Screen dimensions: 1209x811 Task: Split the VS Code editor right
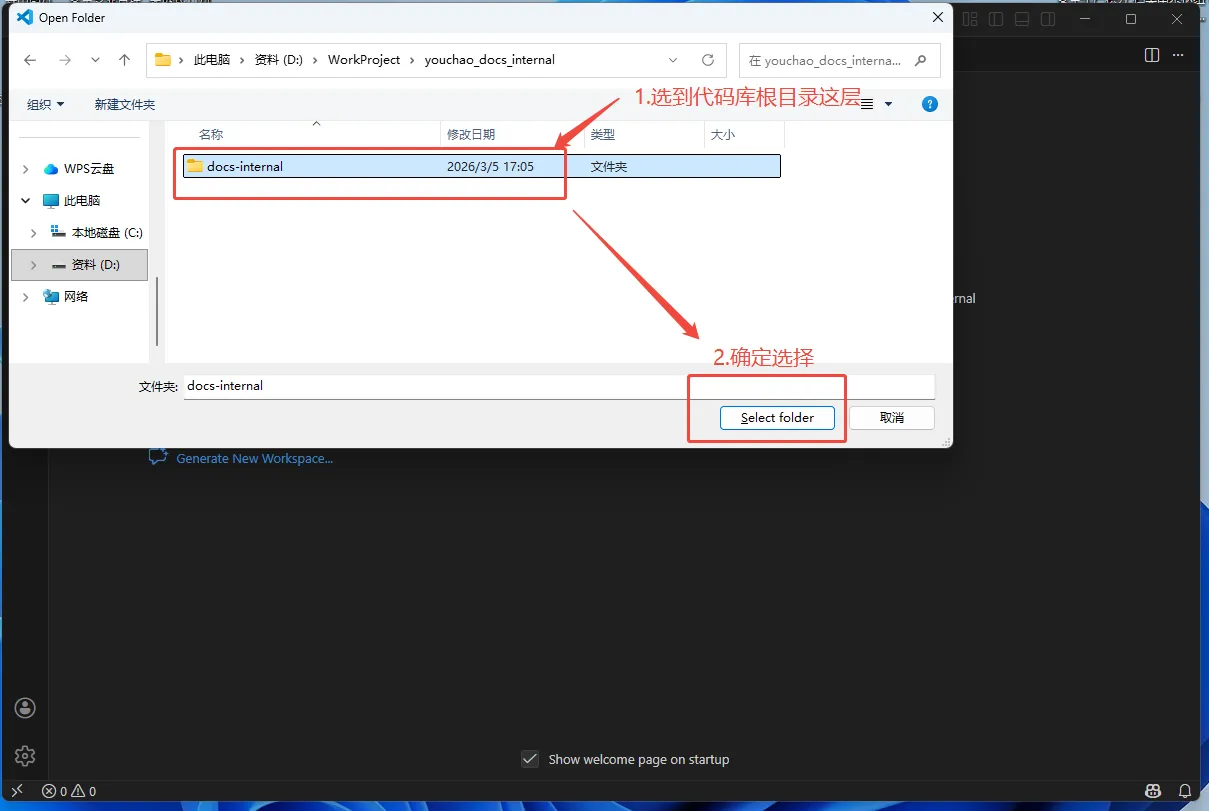point(1152,55)
